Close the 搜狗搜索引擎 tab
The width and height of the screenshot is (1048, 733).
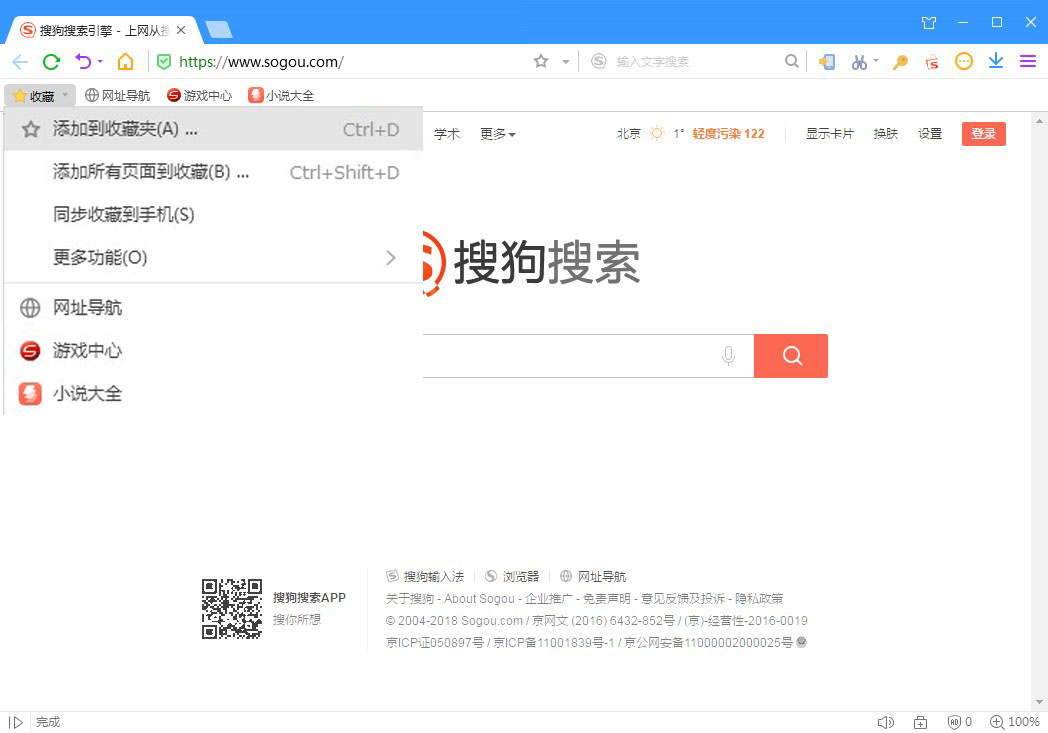[x=180, y=30]
